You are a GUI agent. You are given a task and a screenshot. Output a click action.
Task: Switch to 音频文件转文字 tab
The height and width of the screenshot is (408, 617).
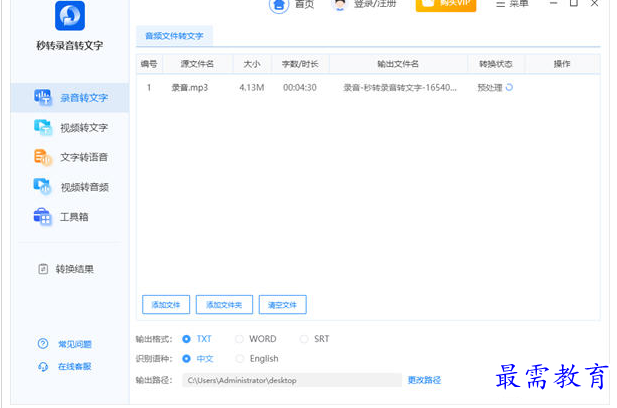pyautogui.click(x=174, y=36)
